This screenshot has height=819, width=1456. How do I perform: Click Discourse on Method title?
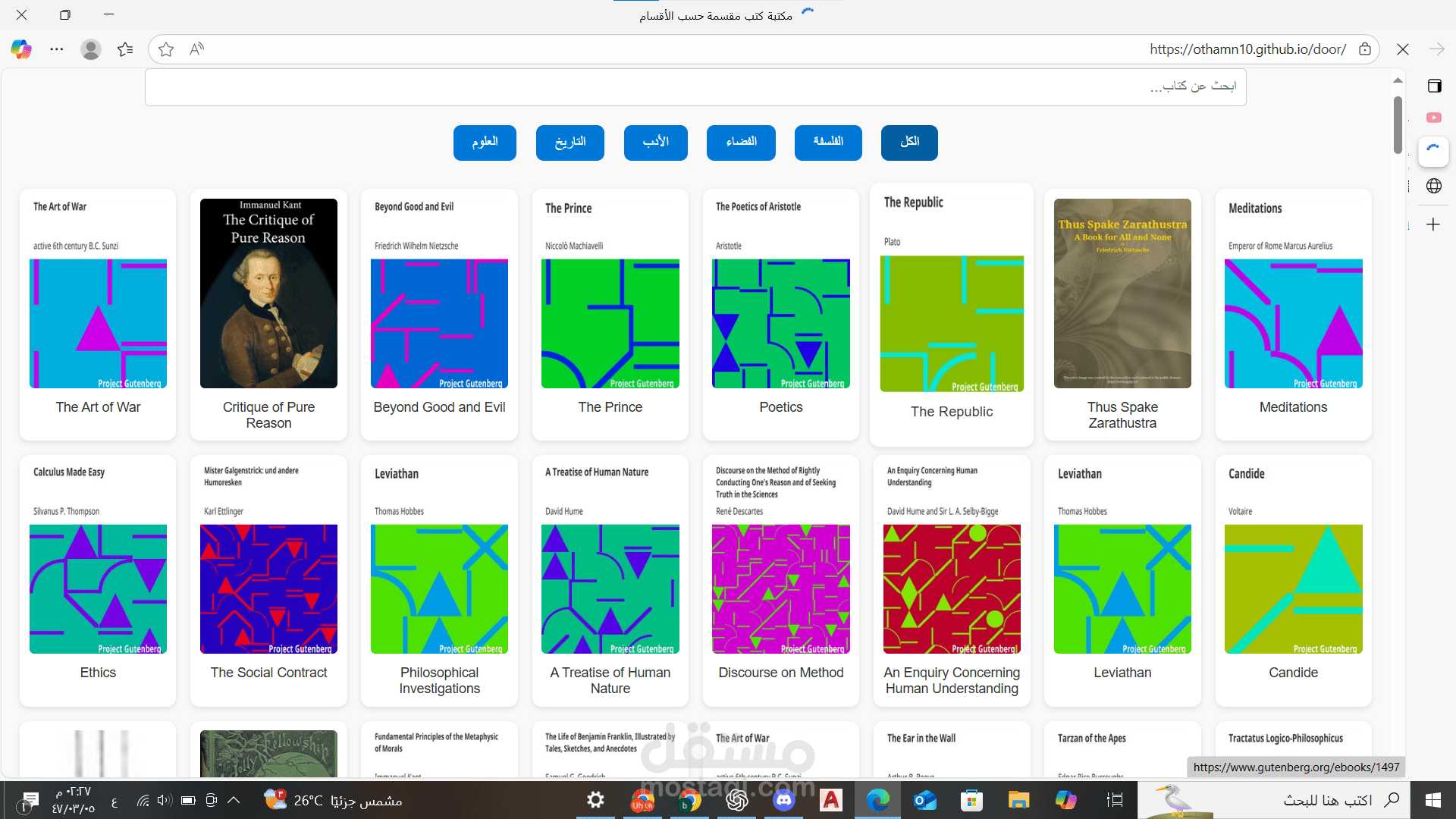tap(781, 673)
